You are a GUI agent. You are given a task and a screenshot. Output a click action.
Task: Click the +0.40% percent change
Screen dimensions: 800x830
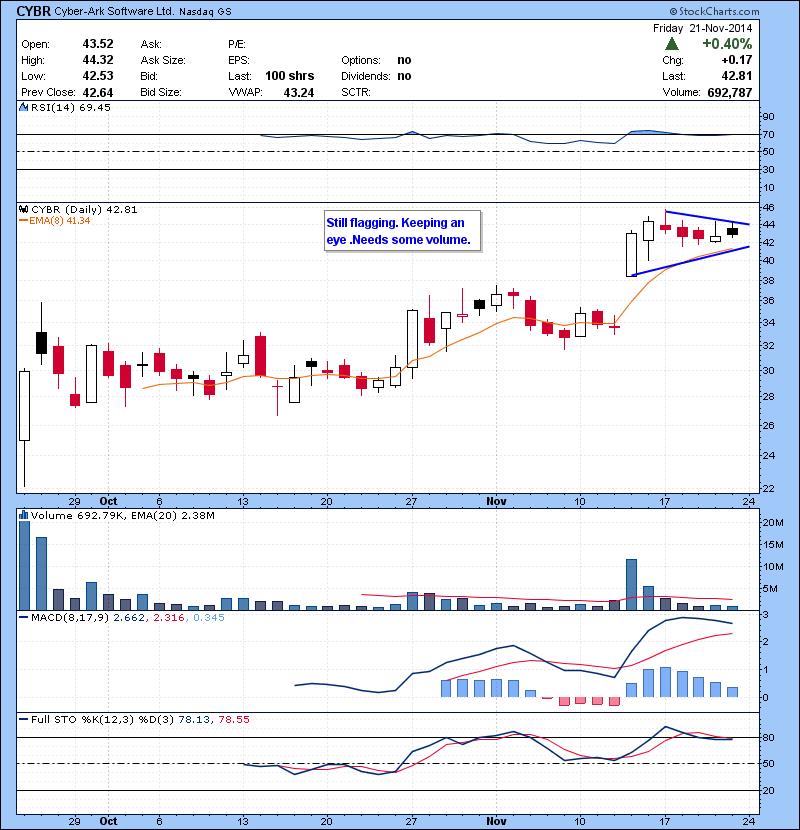point(727,43)
